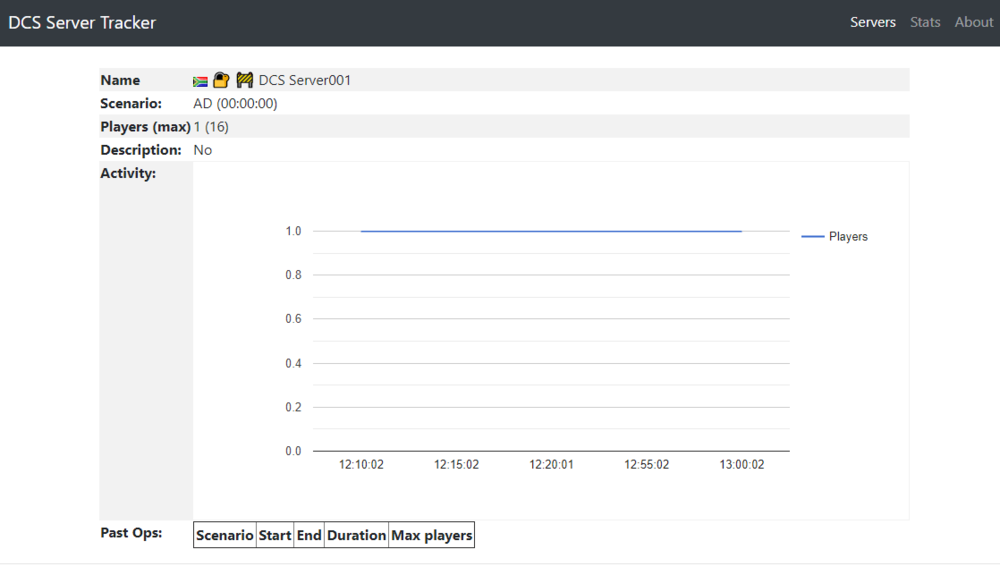Open the Servers nav item
Screen dimensions: 1000x575
point(873,22)
